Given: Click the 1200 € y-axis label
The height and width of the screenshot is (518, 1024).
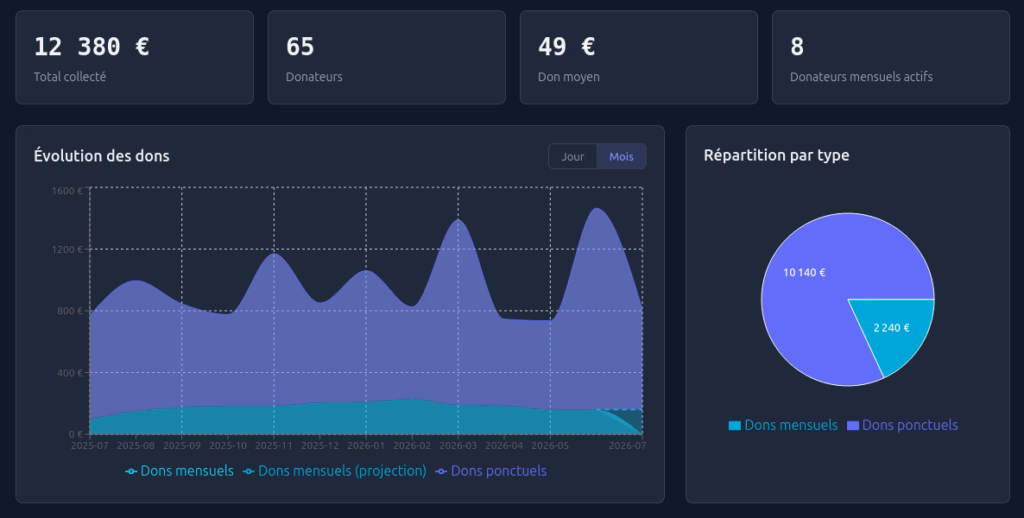Looking at the screenshot, I should (x=67, y=250).
